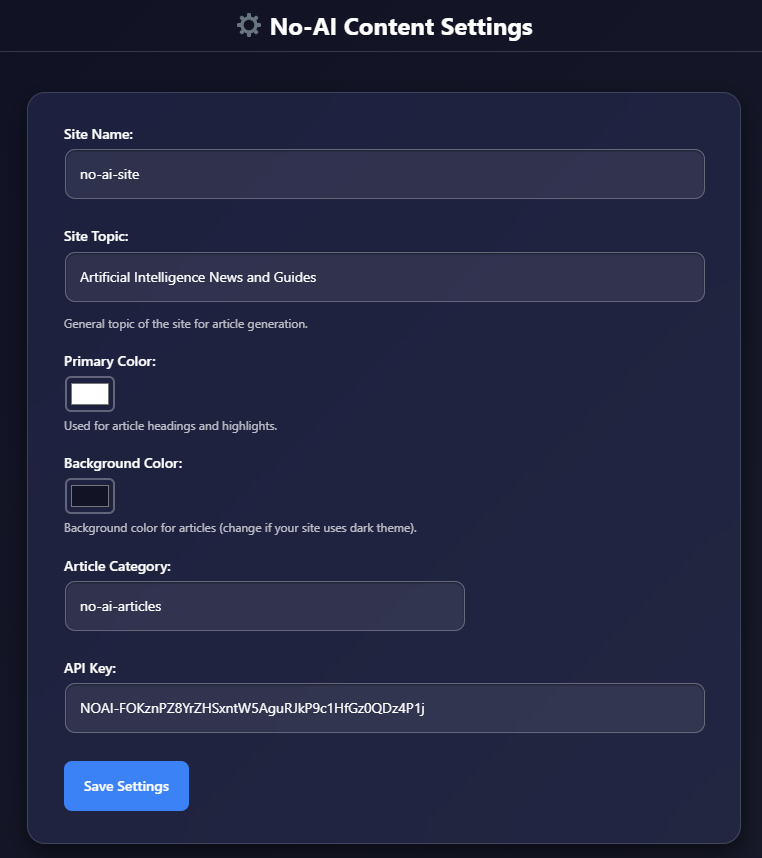Image resolution: width=762 pixels, height=858 pixels.
Task: Open the Background Color picker swatch
Action: (89, 495)
